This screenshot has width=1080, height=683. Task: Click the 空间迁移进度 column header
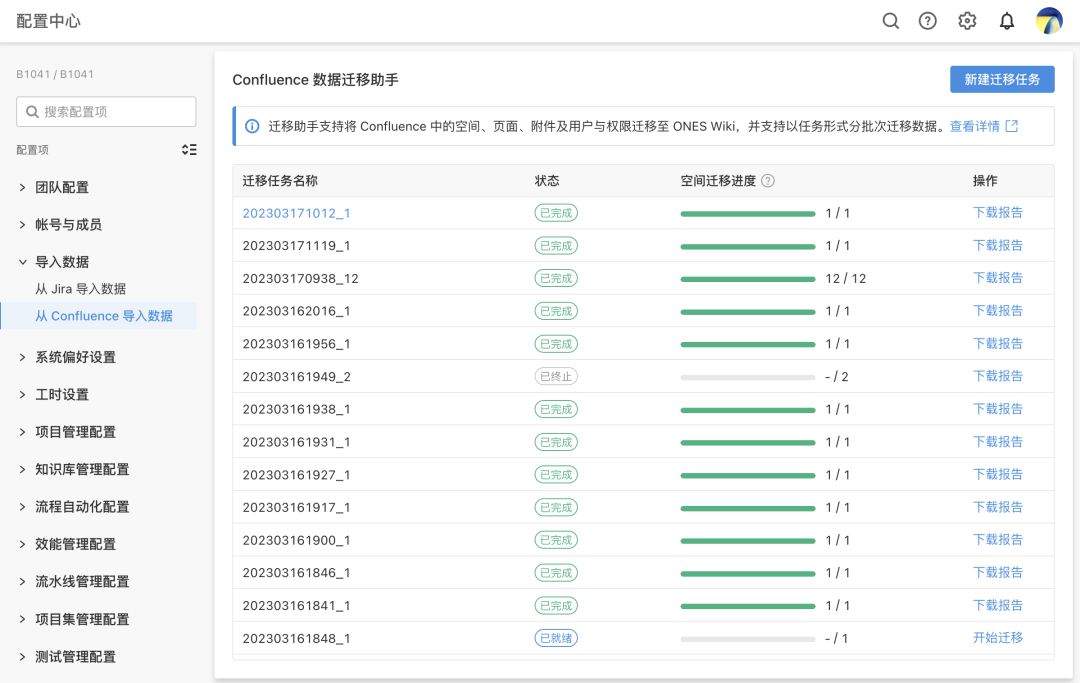(x=718, y=181)
